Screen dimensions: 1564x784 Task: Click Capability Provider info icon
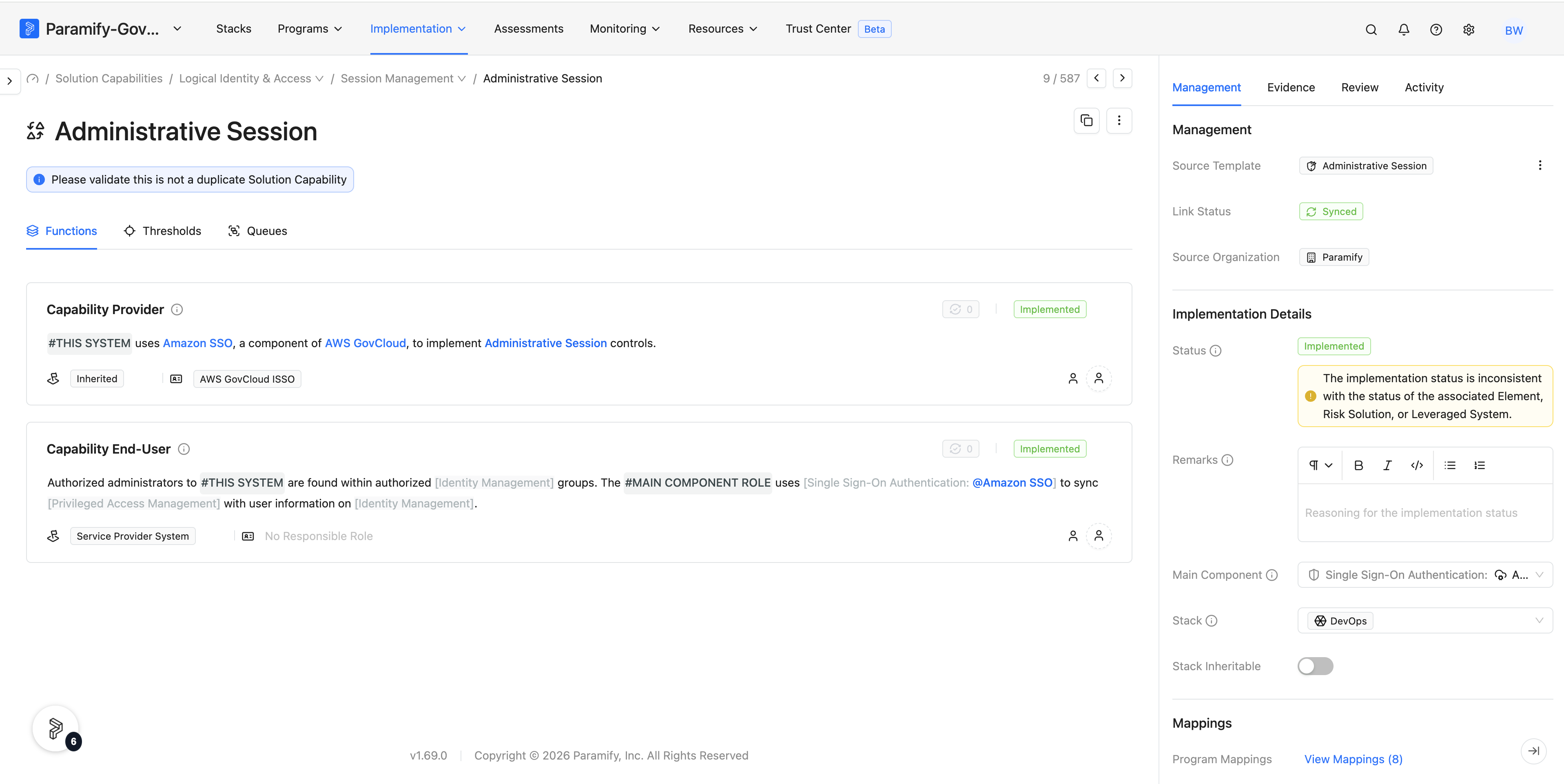pos(177,310)
